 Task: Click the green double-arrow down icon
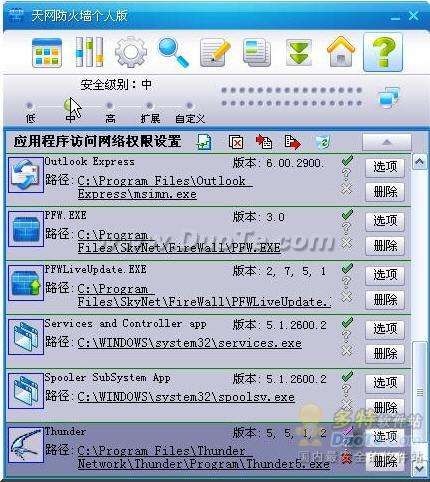pos(299,53)
